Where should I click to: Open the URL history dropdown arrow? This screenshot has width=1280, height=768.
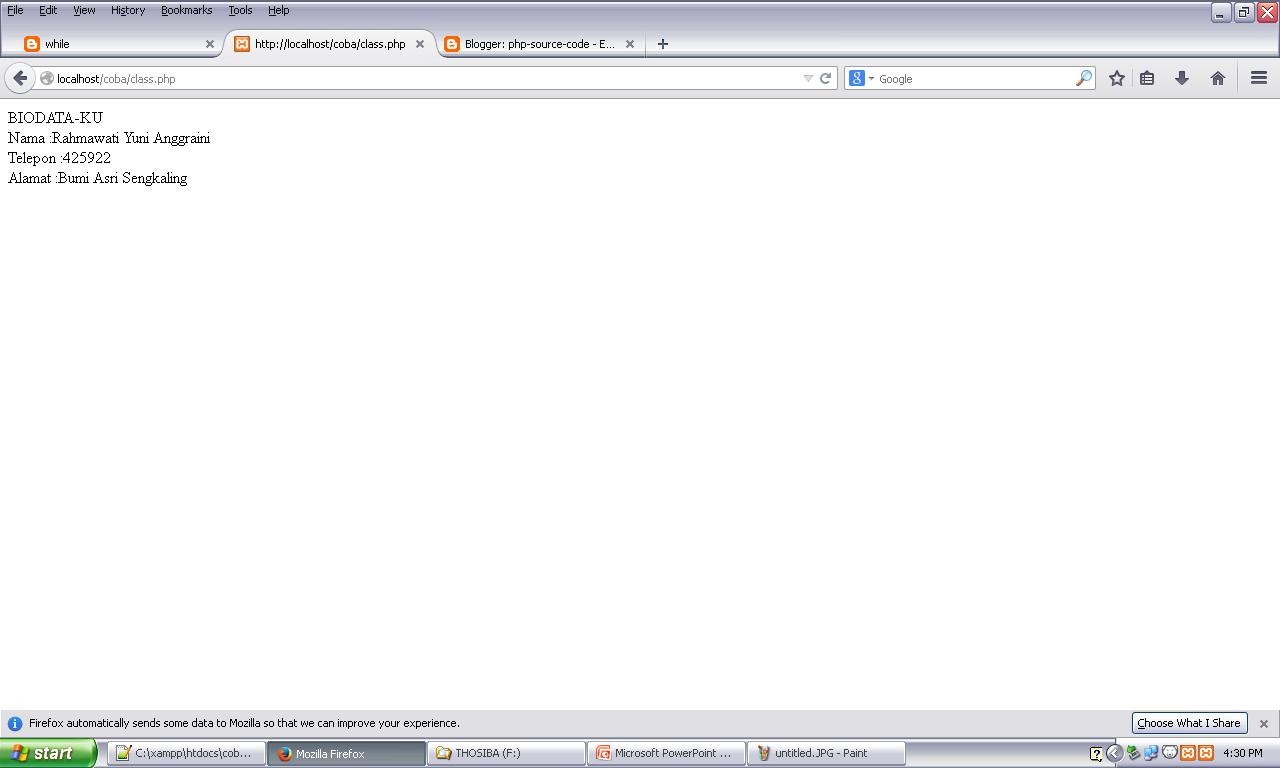coord(808,78)
